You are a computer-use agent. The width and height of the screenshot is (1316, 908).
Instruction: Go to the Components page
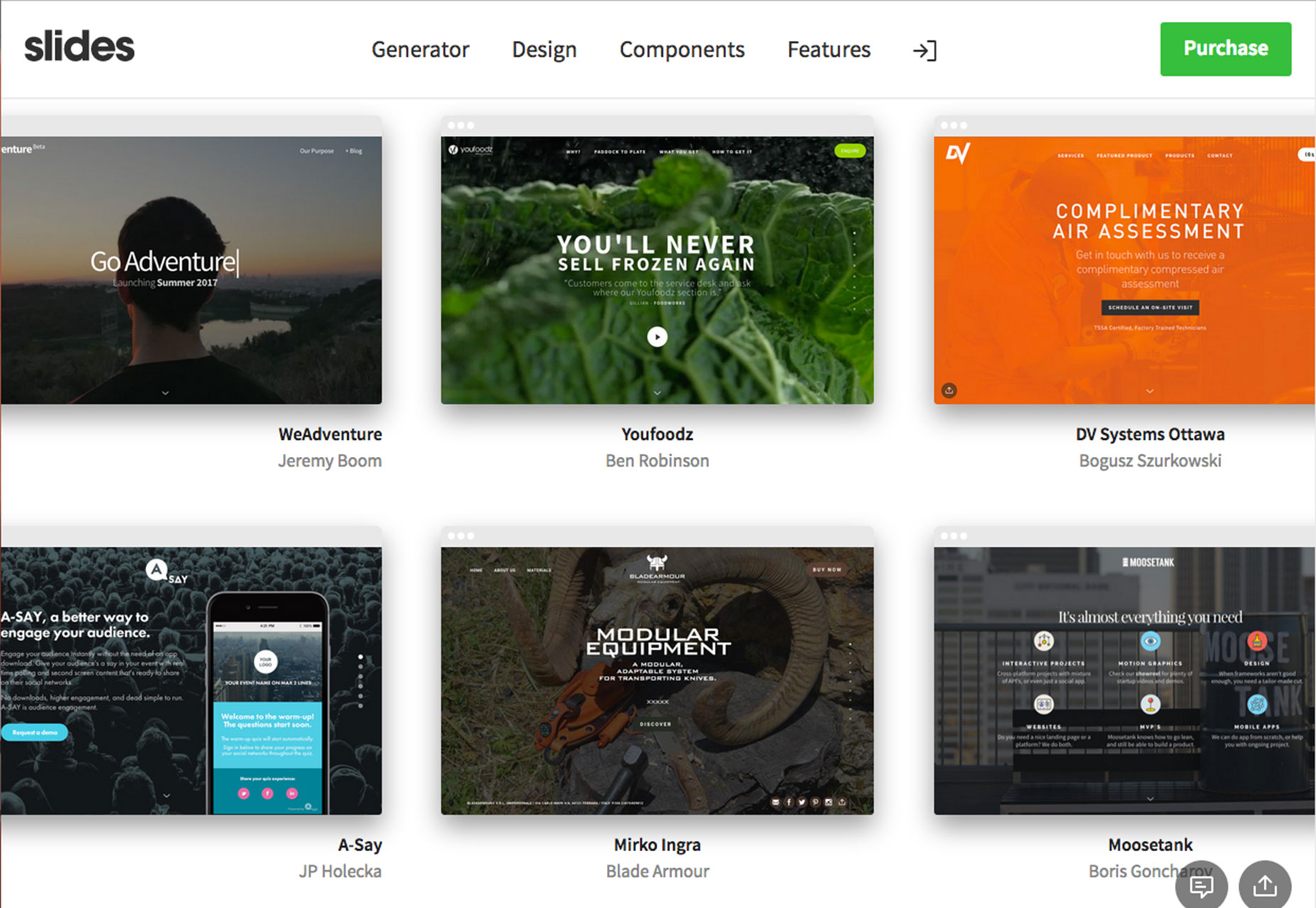click(682, 50)
